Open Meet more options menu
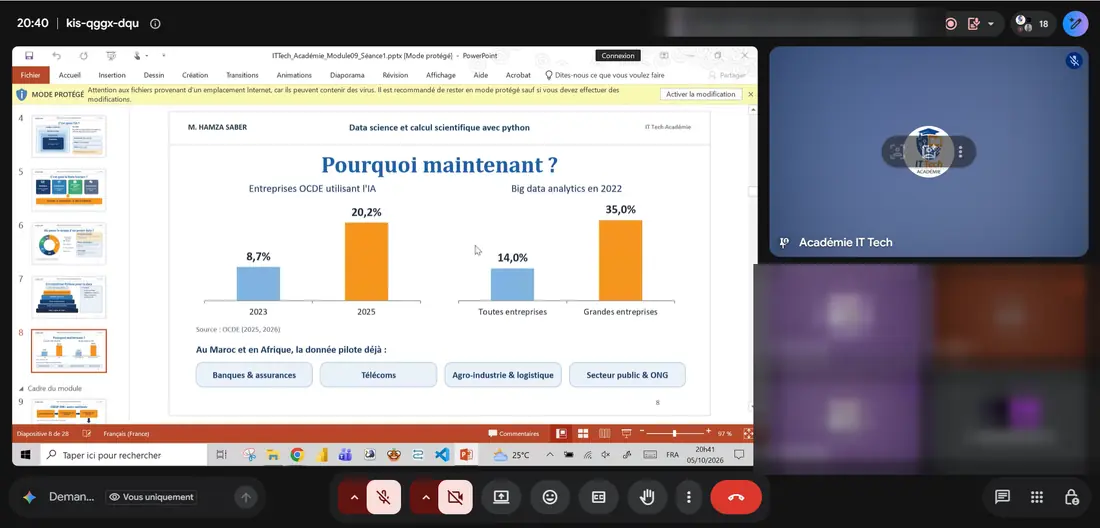The width and height of the screenshot is (1100, 528). click(x=689, y=497)
